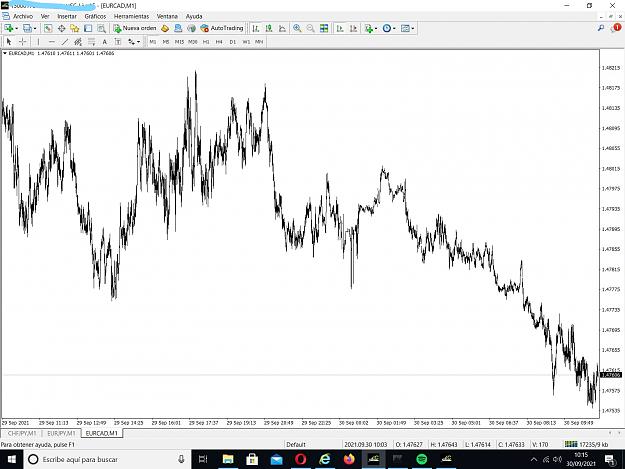This screenshot has height=469, width=625.
Task: Open the Herramientas menu
Action: (x=132, y=16)
